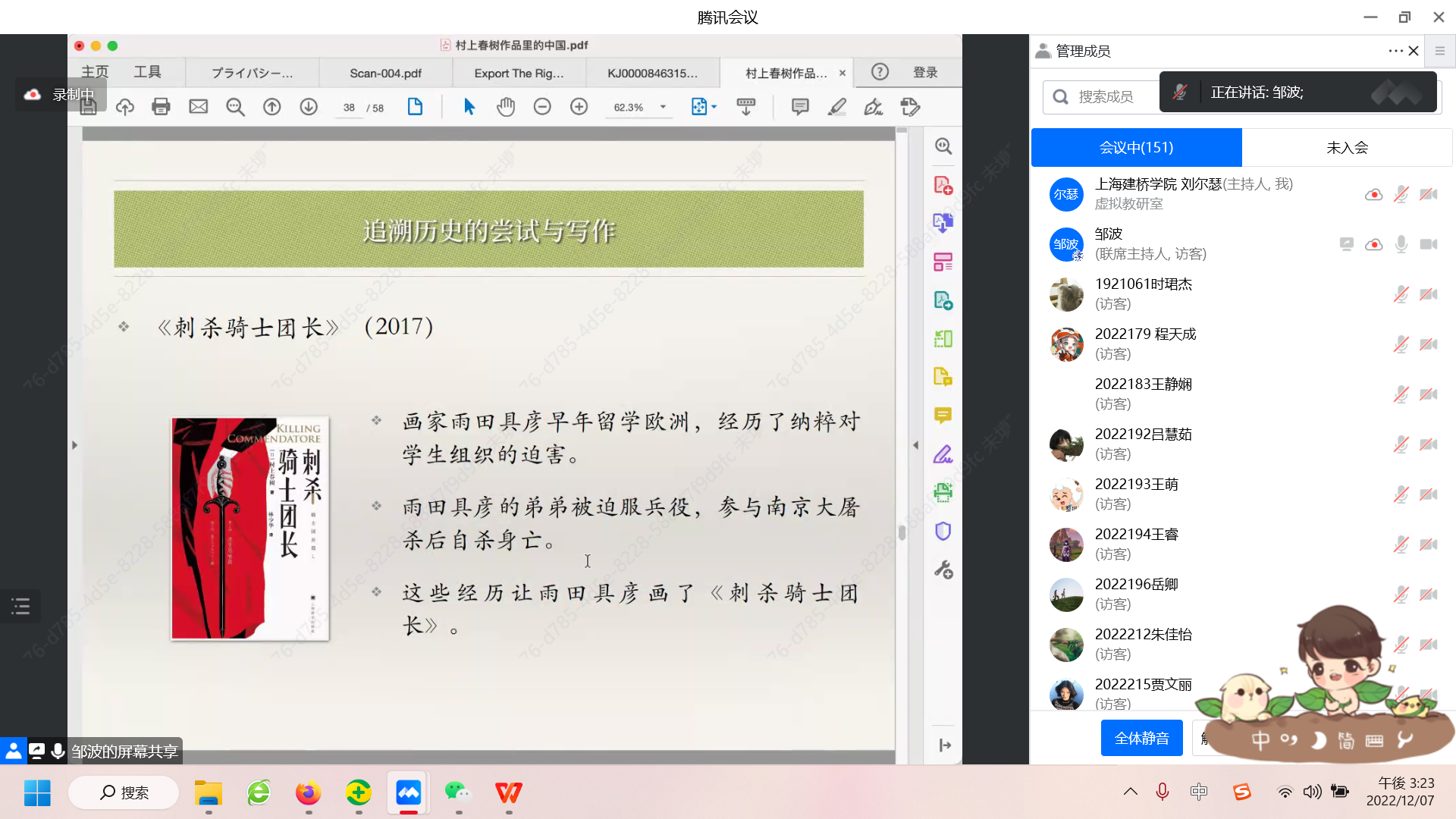Unmute microphone of 2022179 程天成

(1401, 344)
